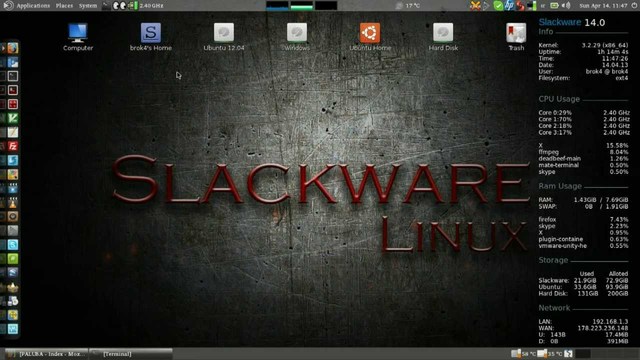The image size is (640, 360).
Task: Click the eyes applet in panel
Action: click(x=119, y=6)
